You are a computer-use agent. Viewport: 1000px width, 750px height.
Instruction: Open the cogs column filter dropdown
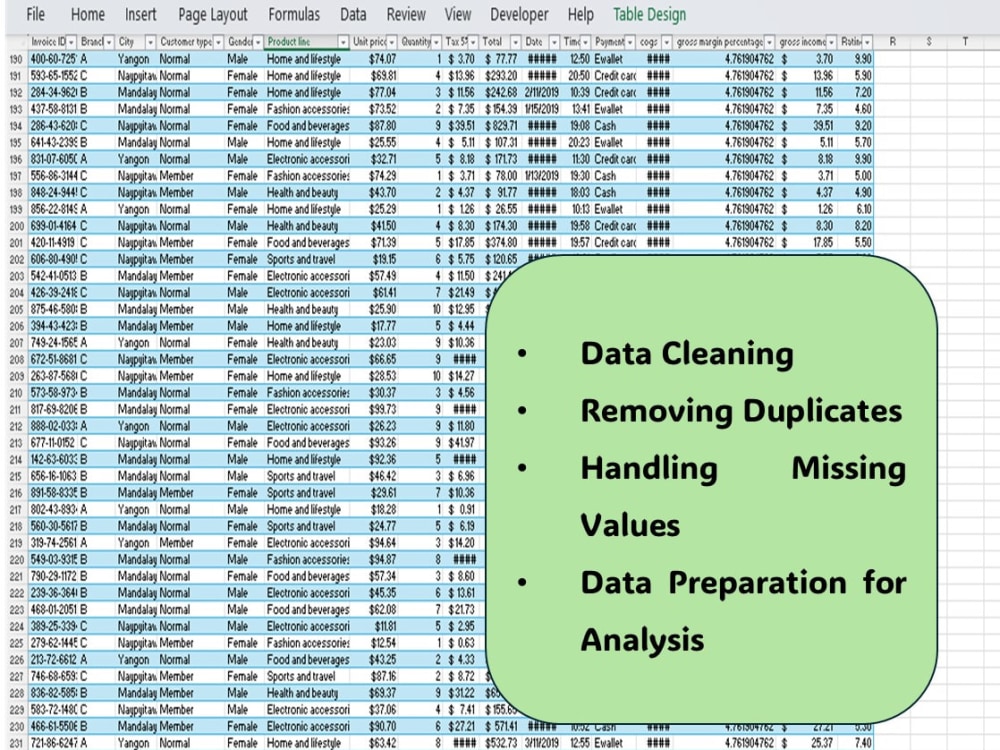666,42
